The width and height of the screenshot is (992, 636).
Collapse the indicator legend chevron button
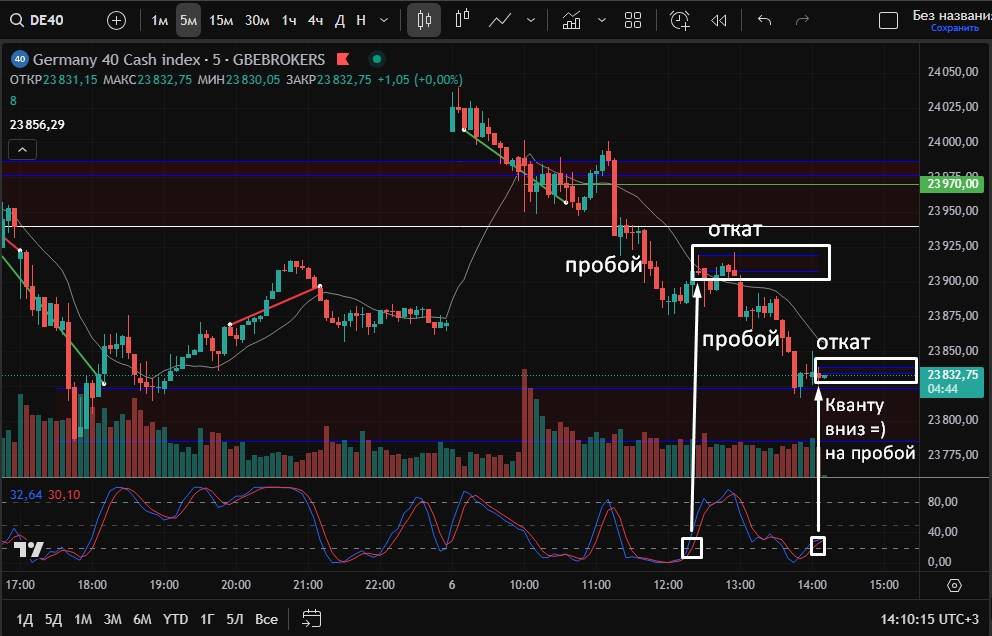pyautogui.click(x=23, y=150)
